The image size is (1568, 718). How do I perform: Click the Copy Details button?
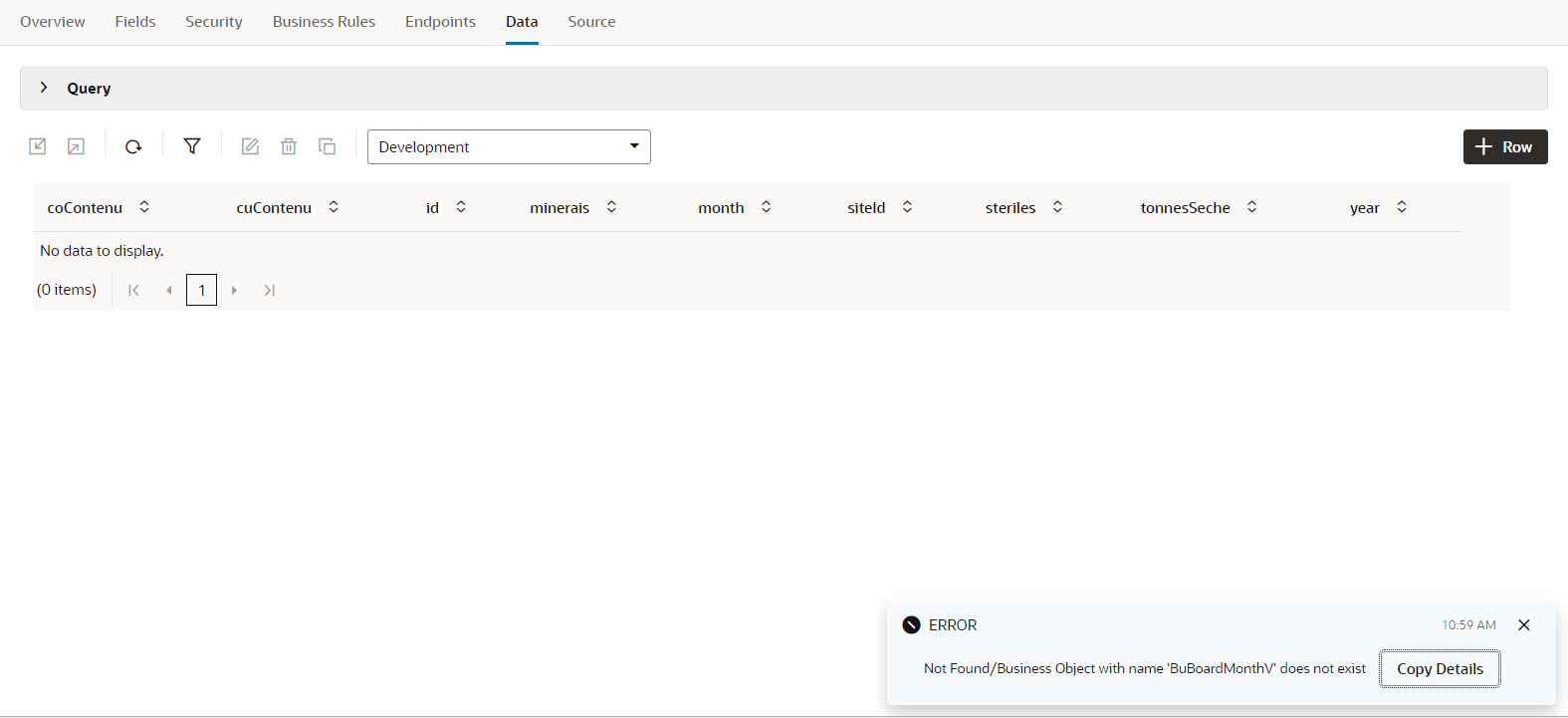[x=1440, y=668]
